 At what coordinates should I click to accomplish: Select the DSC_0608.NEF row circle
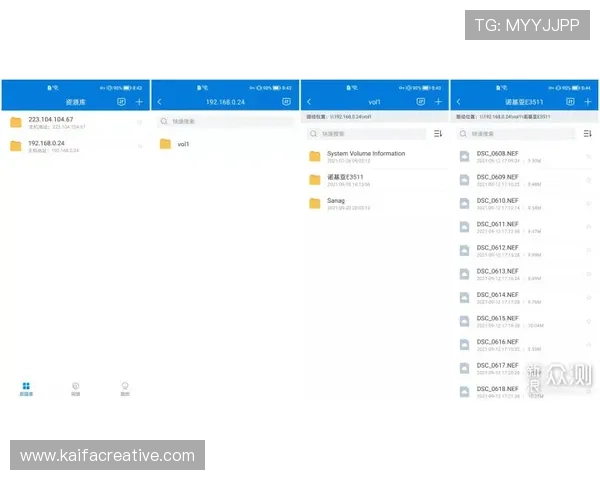tap(589, 157)
